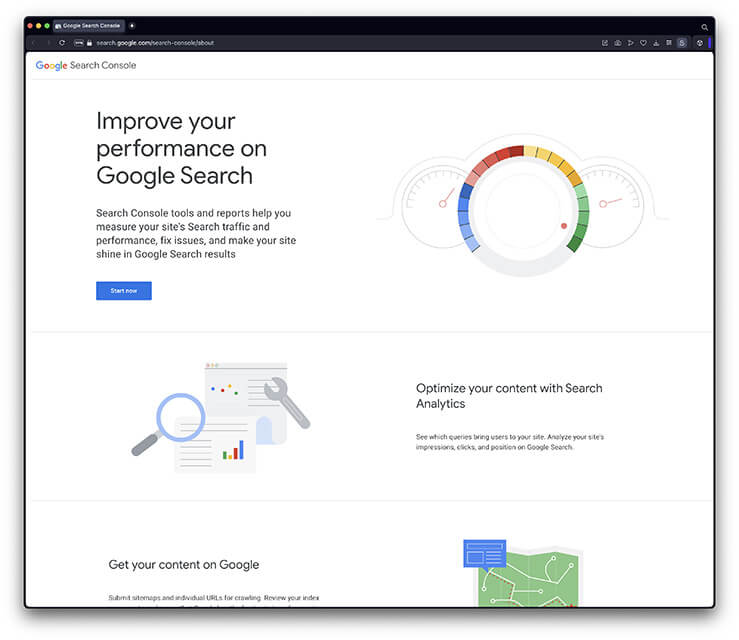Click the text "See which queries bring users"

509,442
